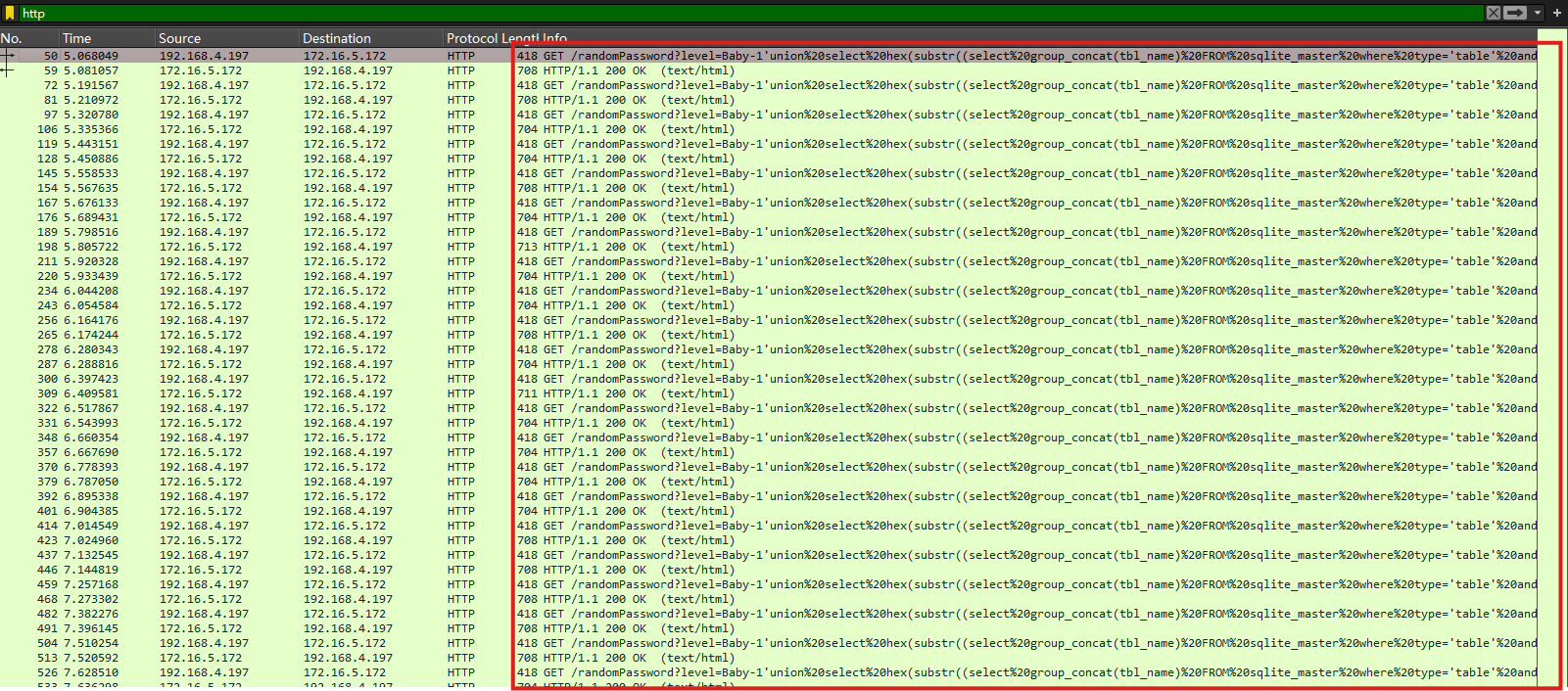
Task: Select packet 526 at time 7.628510
Action: tap(769, 672)
